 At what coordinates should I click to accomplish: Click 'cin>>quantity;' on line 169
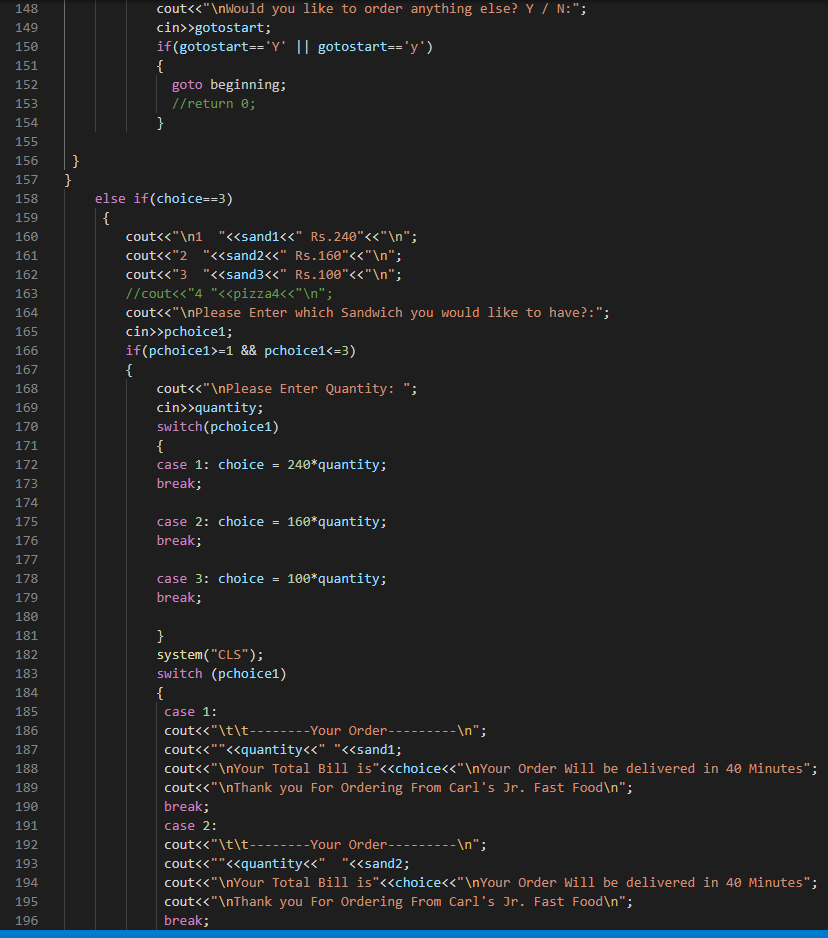click(x=210, y=408)
